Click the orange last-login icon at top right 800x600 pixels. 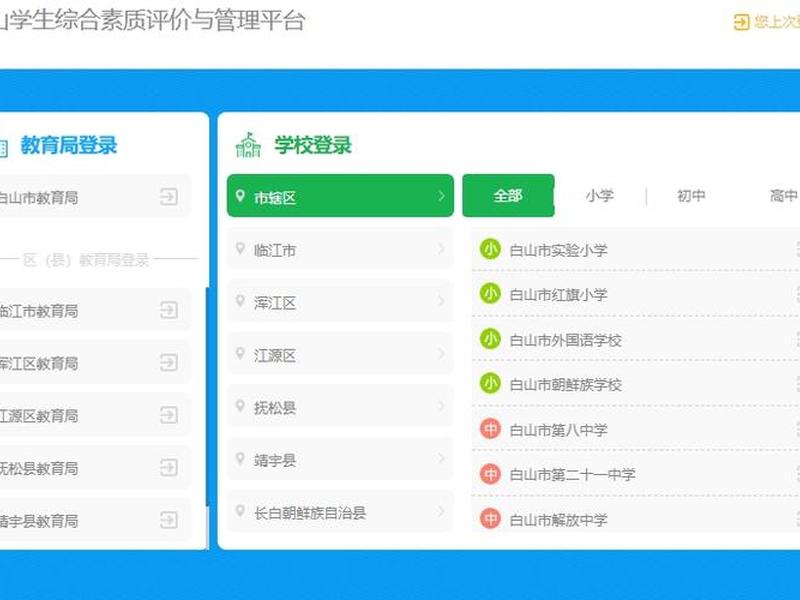coord(741,22)
